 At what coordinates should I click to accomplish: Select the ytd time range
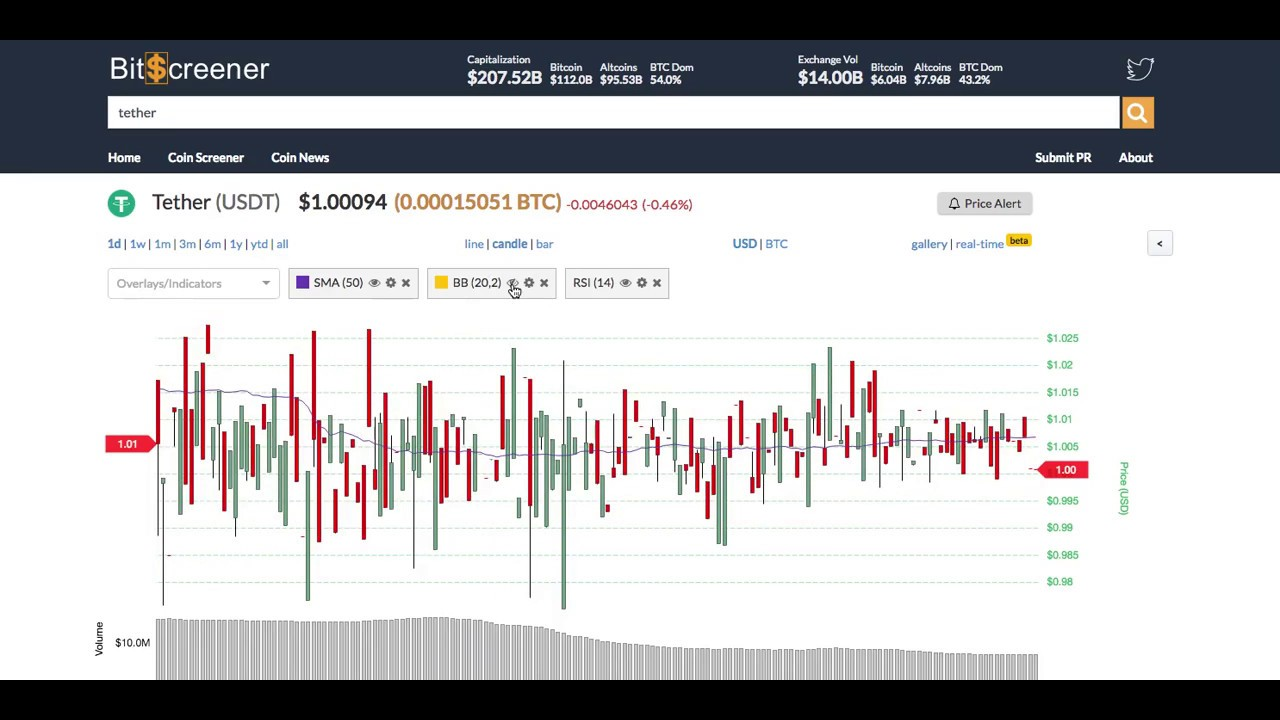pyautogui.click(x=259, y=244)
